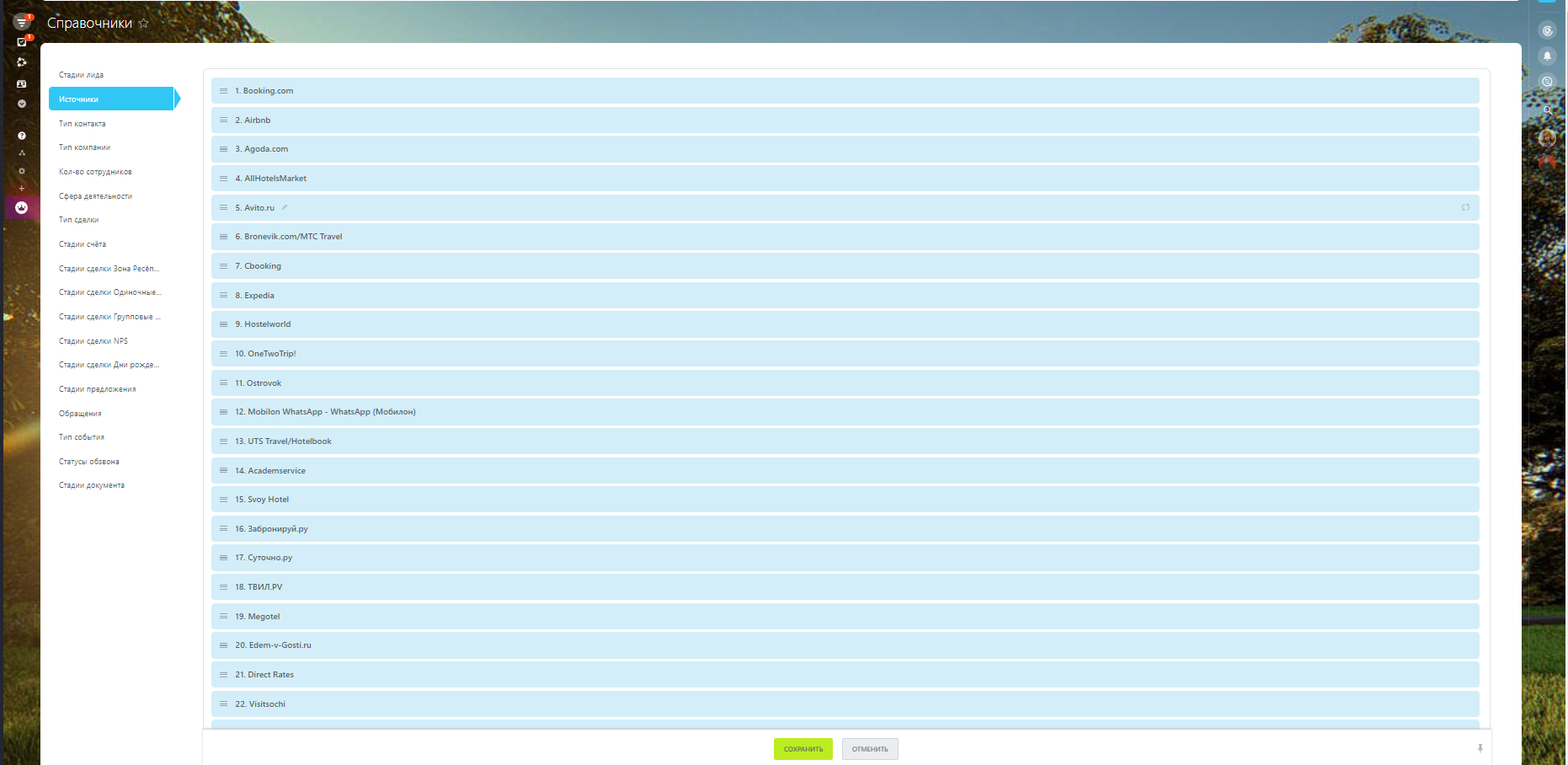Click the restore icon on Avito.ru row
The width and height of the screenshot is (1568, 765).
[x=1466, y=207]
